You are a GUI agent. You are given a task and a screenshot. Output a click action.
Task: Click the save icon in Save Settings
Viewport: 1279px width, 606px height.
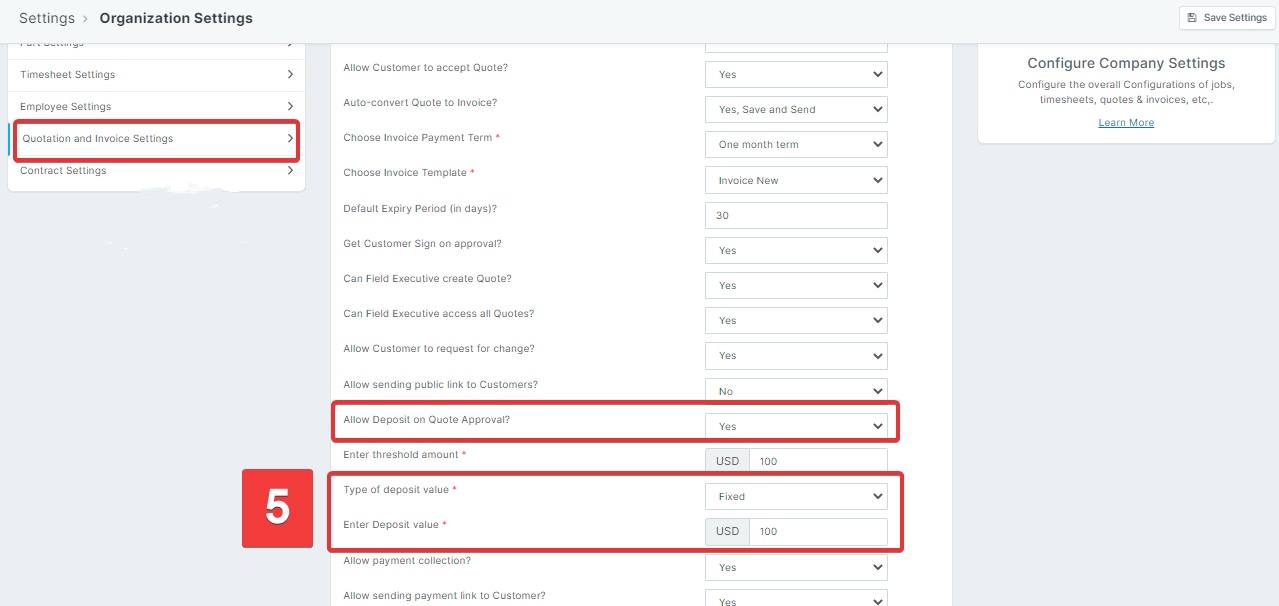click(1192, 17)
